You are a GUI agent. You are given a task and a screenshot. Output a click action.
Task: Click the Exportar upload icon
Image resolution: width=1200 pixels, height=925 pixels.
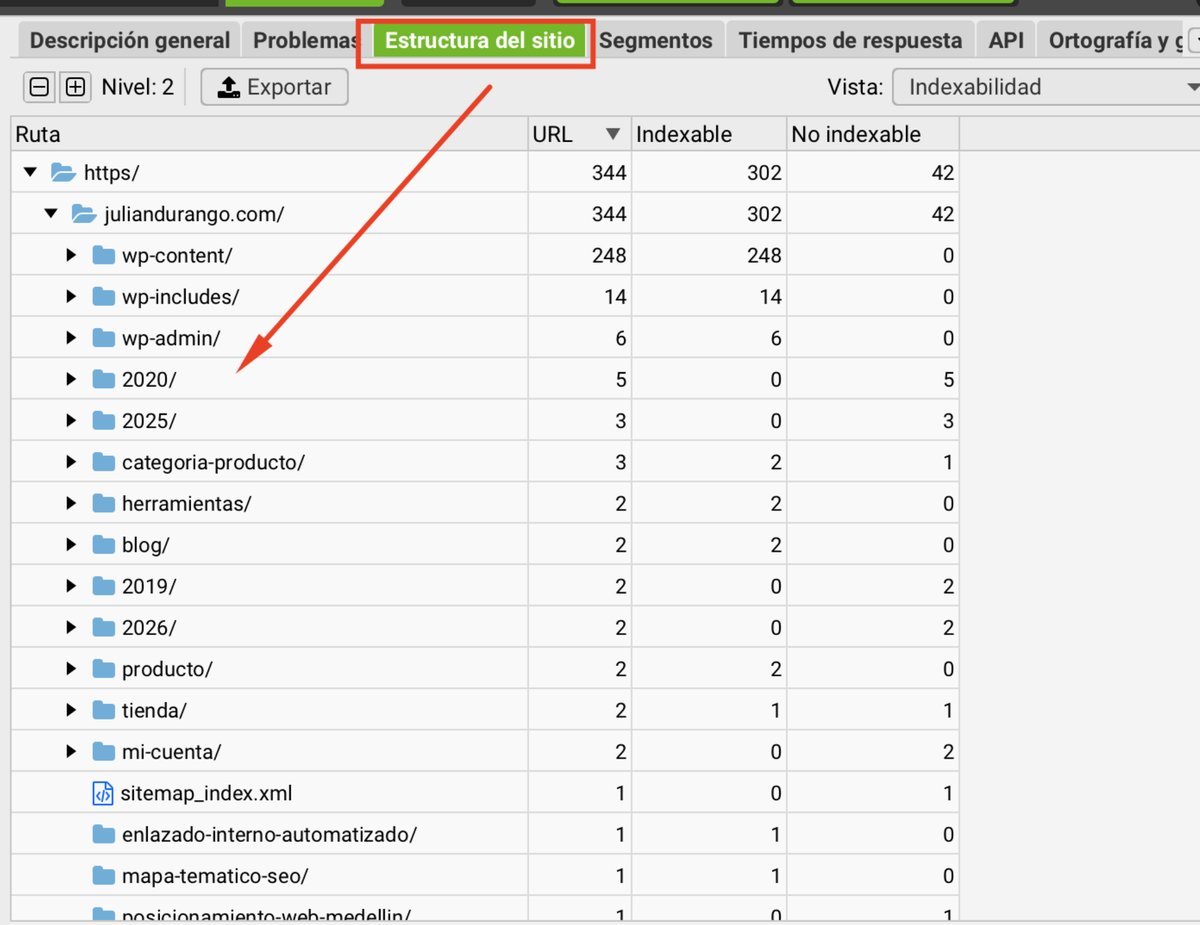coord(227,87)
